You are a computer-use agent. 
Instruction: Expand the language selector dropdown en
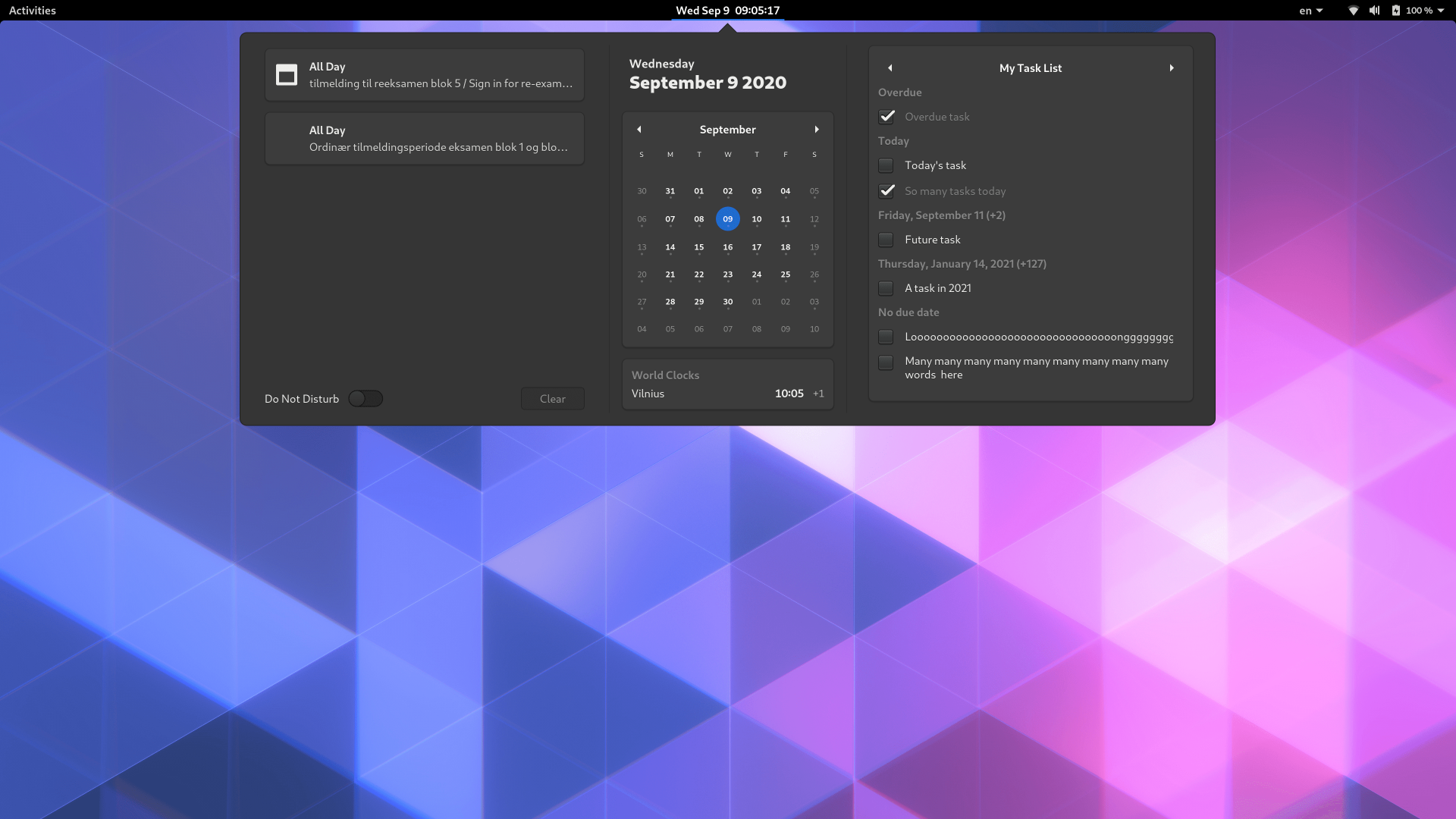click(1309, 10)
